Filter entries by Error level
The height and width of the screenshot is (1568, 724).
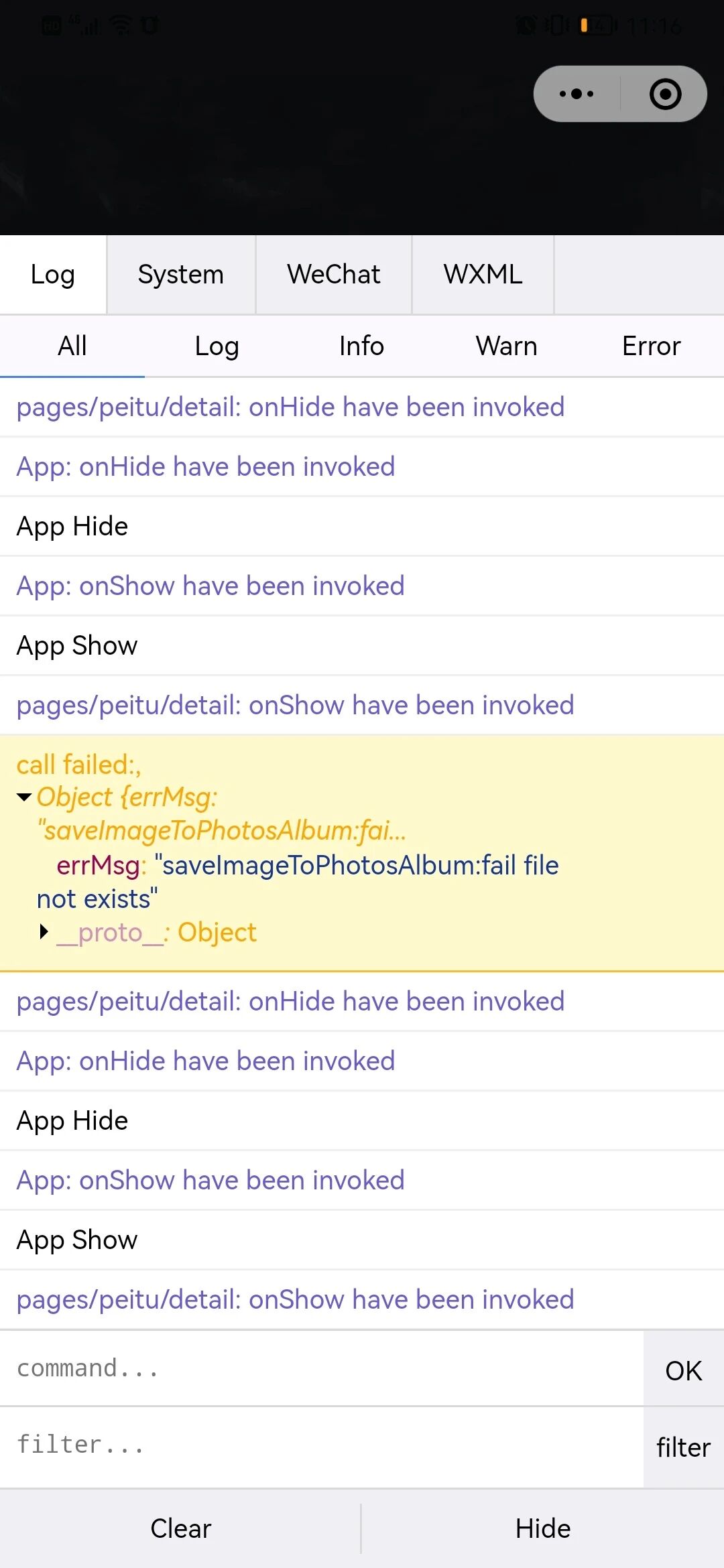tap(652, 346)
